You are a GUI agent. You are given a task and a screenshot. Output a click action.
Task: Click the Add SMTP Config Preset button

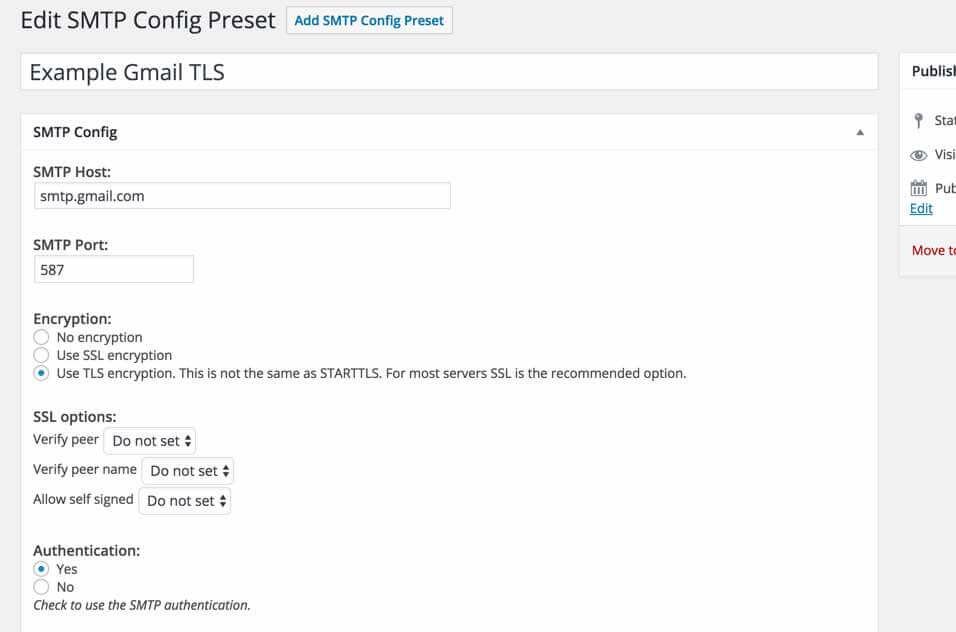(369, 21)
